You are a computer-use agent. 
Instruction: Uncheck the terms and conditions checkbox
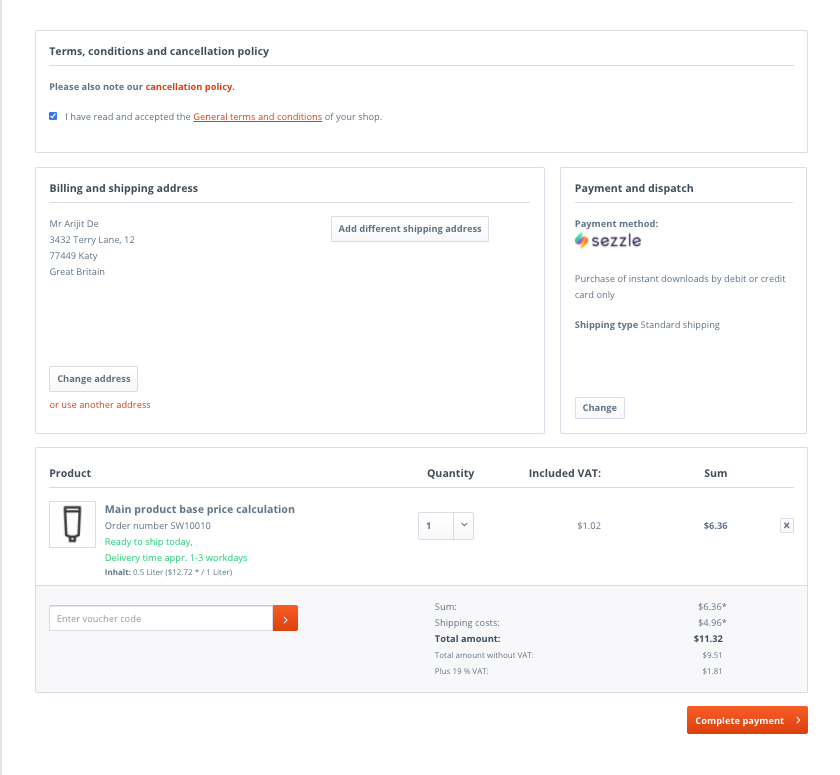(x=53, y=116)
